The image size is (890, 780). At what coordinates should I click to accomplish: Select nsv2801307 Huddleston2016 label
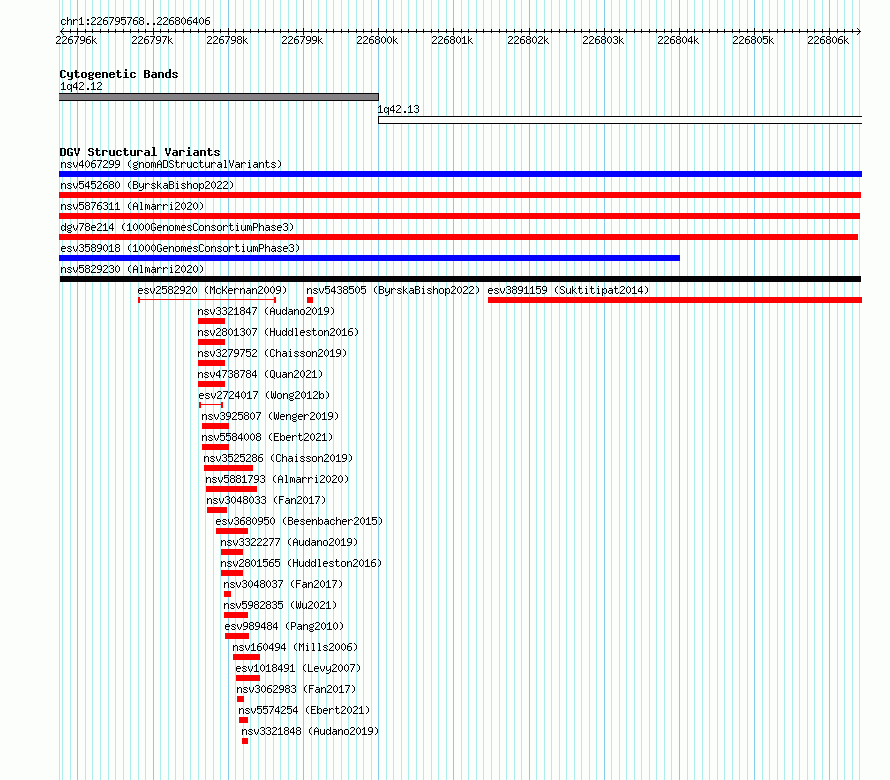pyautogui.click(x=278, y=332)
